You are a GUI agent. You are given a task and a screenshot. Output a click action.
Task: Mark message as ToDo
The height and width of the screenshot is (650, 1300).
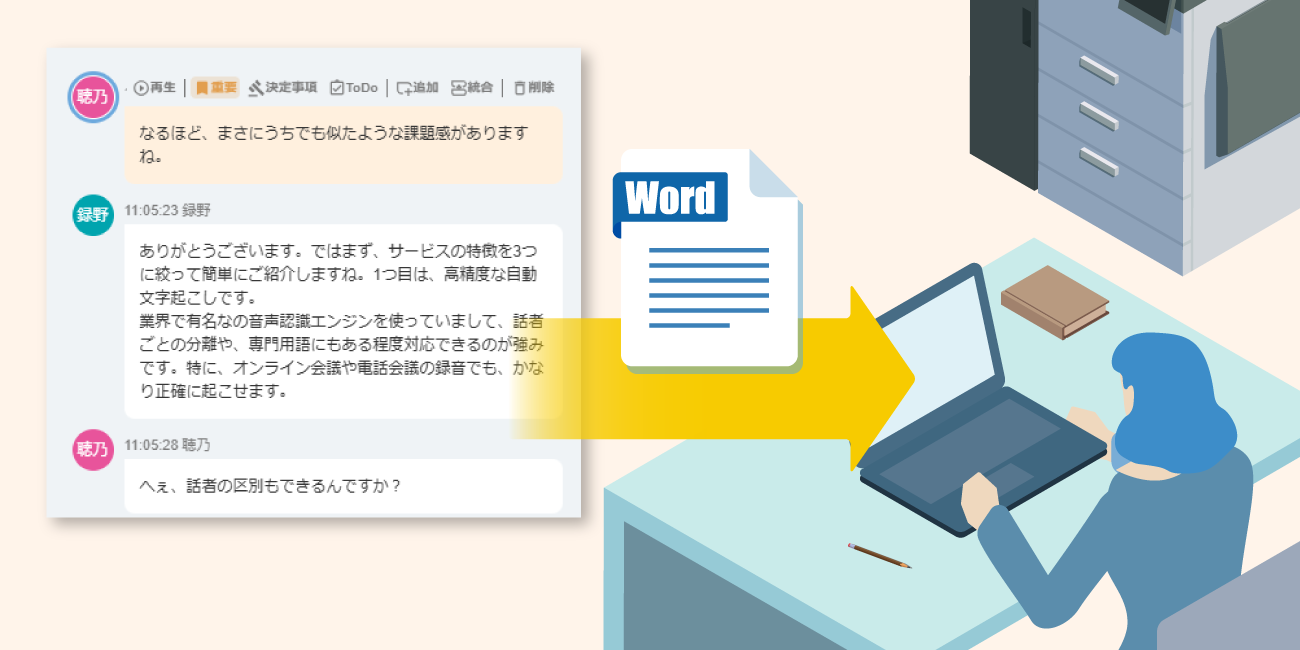(x=354, y=88)
